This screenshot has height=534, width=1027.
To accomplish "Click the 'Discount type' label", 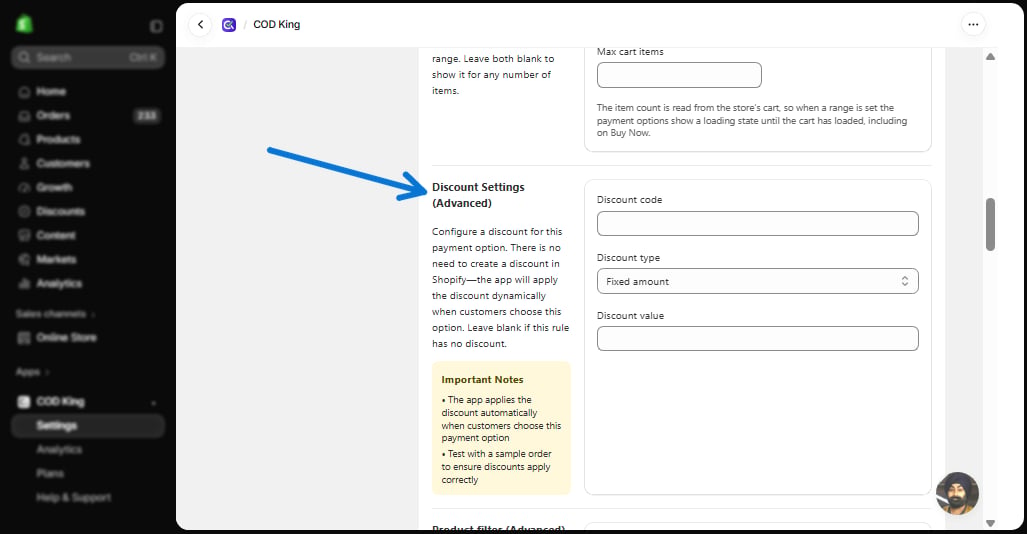I will (x=628, y=258).
